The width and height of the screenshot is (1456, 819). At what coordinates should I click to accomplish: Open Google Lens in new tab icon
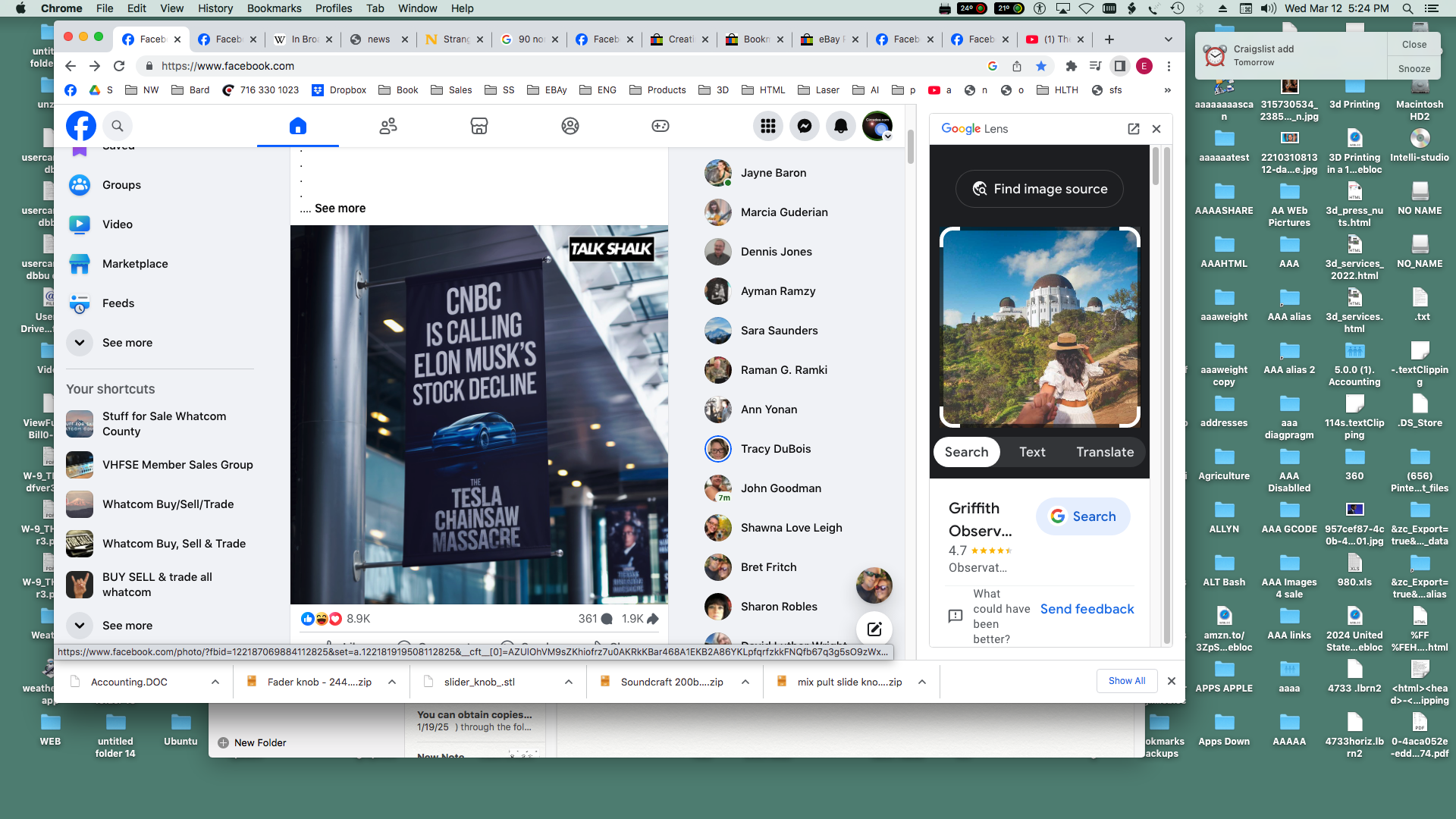[x=1134, y=129]
